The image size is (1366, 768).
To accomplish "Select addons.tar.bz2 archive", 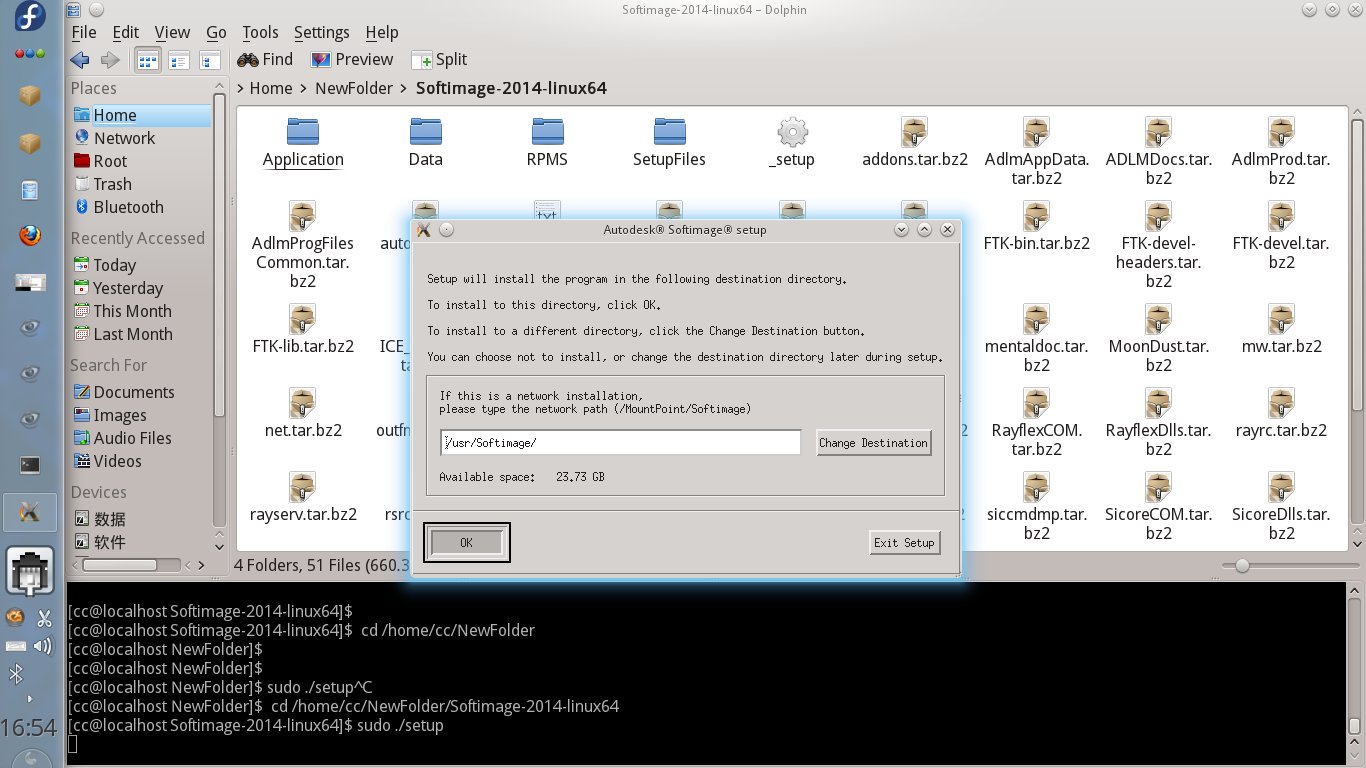I will (915, 143).
